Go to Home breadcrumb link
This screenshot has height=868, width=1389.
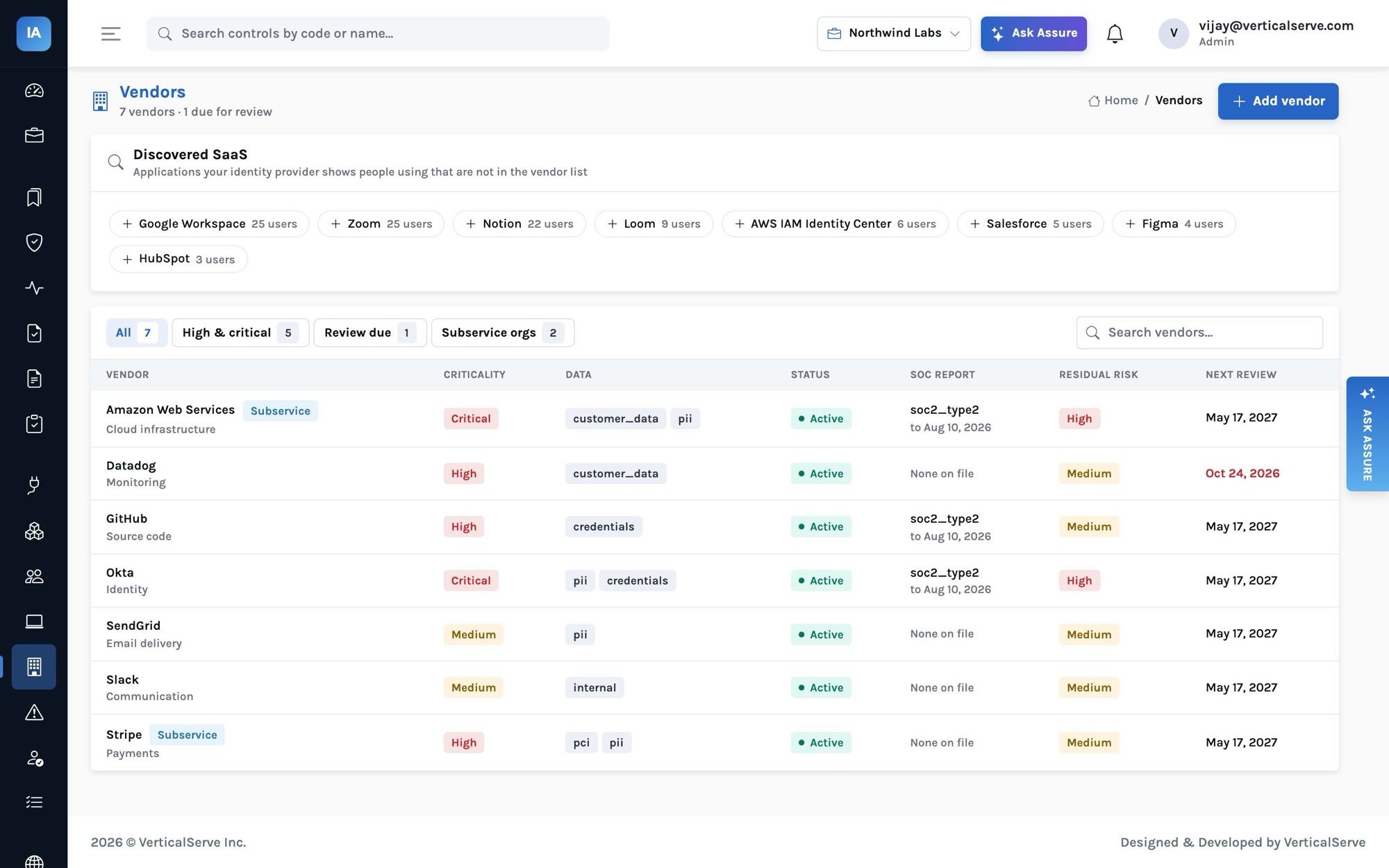coord(1113,101)
